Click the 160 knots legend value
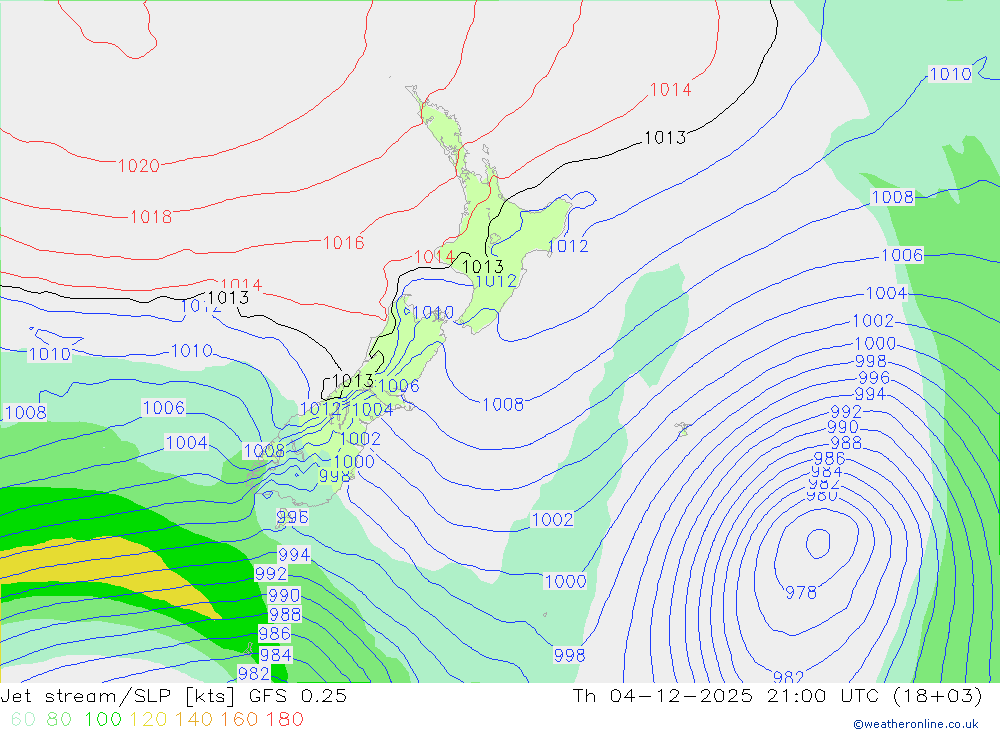This screenshot has height=733, width=1000. click(239, 719)
